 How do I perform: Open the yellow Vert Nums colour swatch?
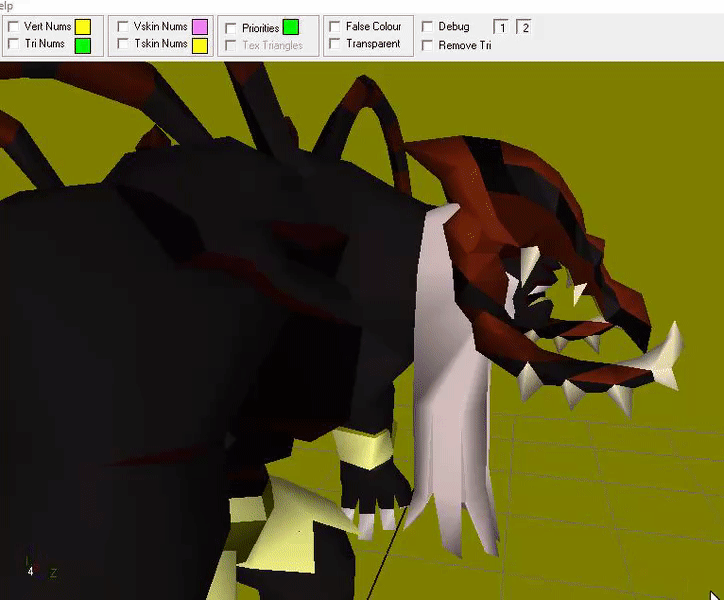tap(83, 27)
